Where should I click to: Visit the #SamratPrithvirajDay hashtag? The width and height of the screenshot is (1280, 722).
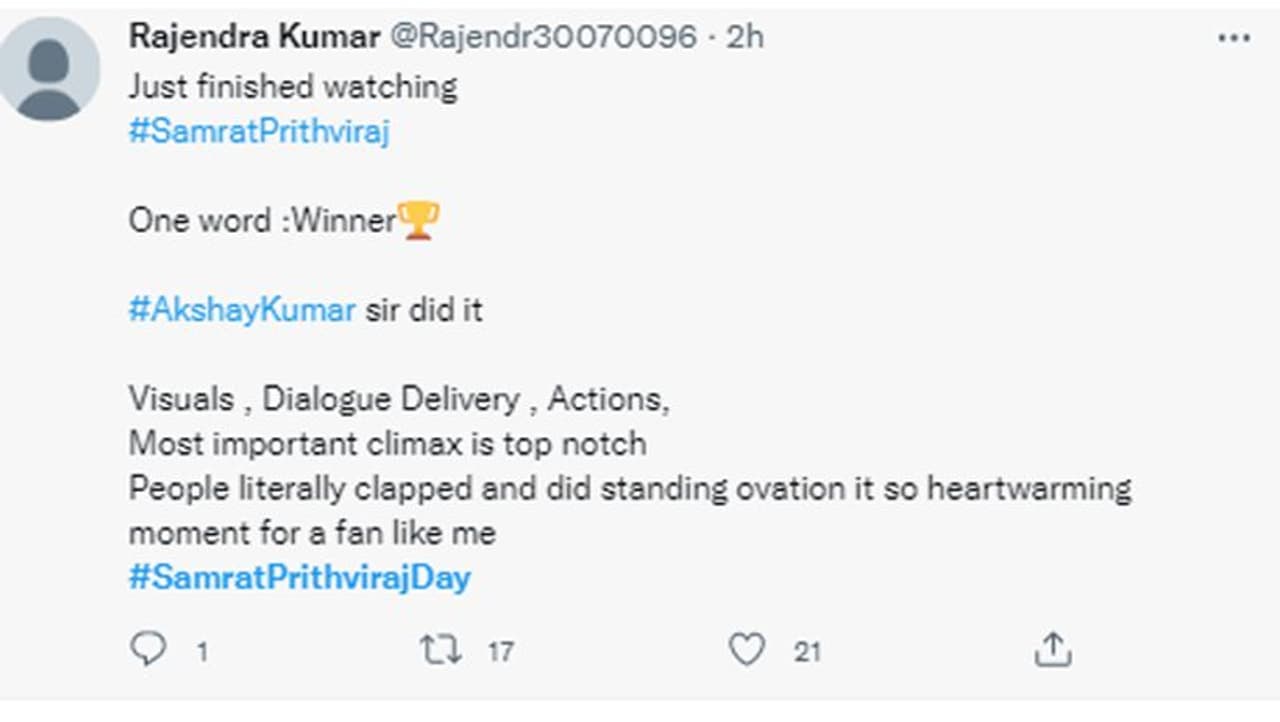click(299, 577)
